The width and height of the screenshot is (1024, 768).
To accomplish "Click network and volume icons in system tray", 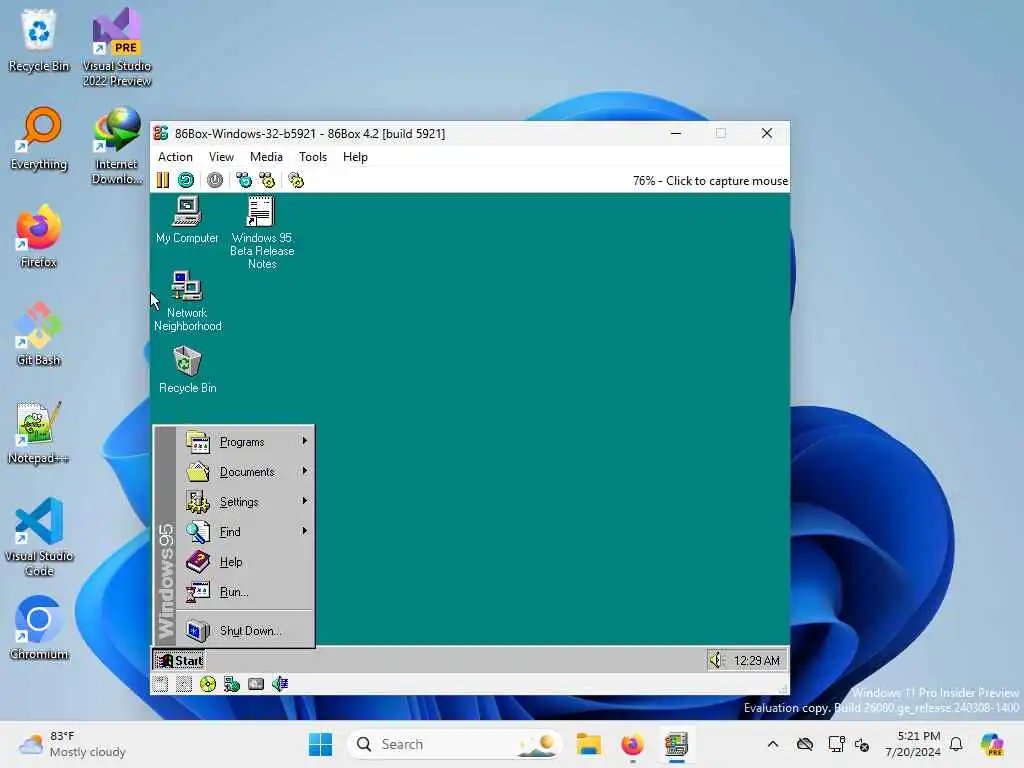I will 849,744.
